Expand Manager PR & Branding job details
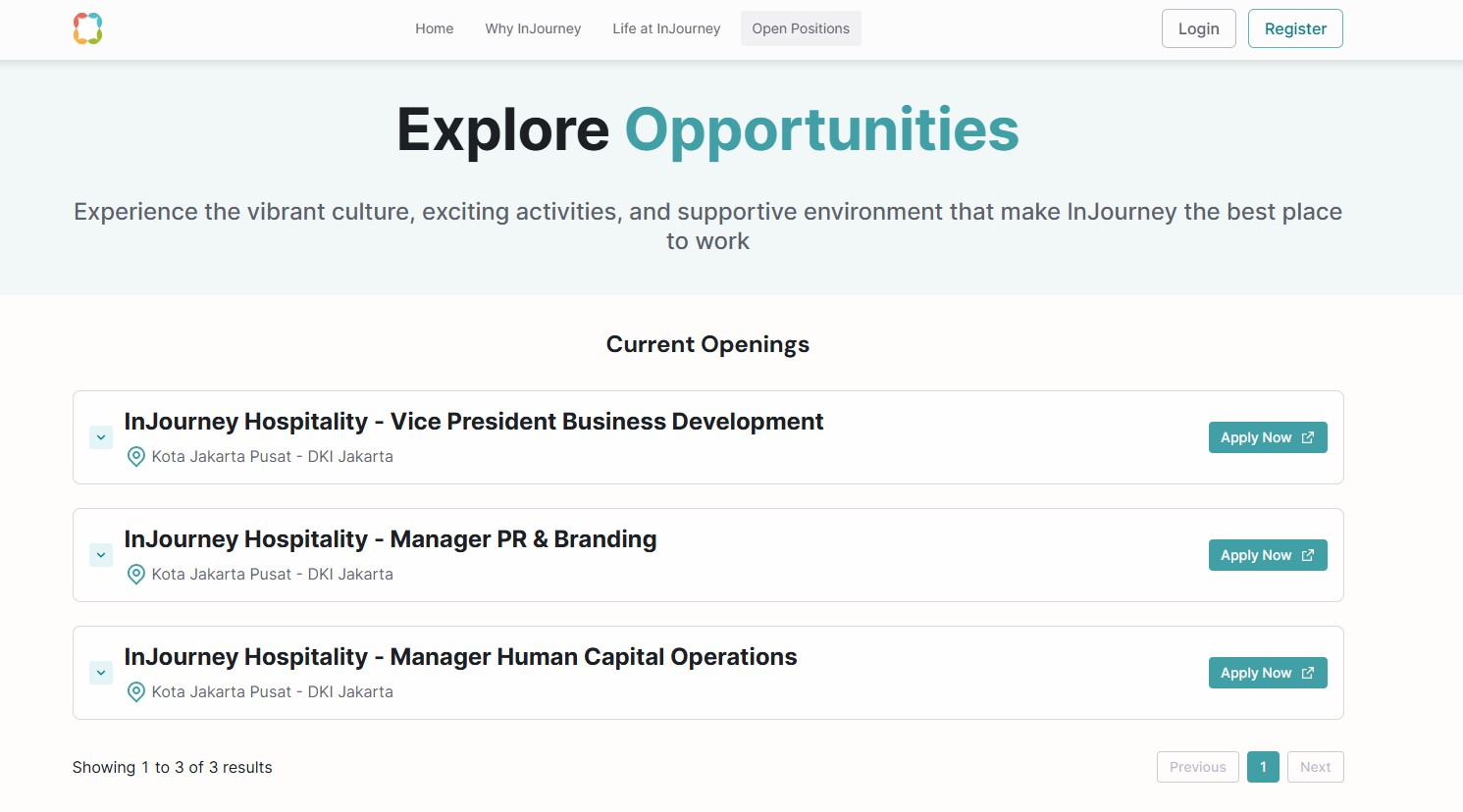The image size is (1463, 812). [x=101, y=555]
